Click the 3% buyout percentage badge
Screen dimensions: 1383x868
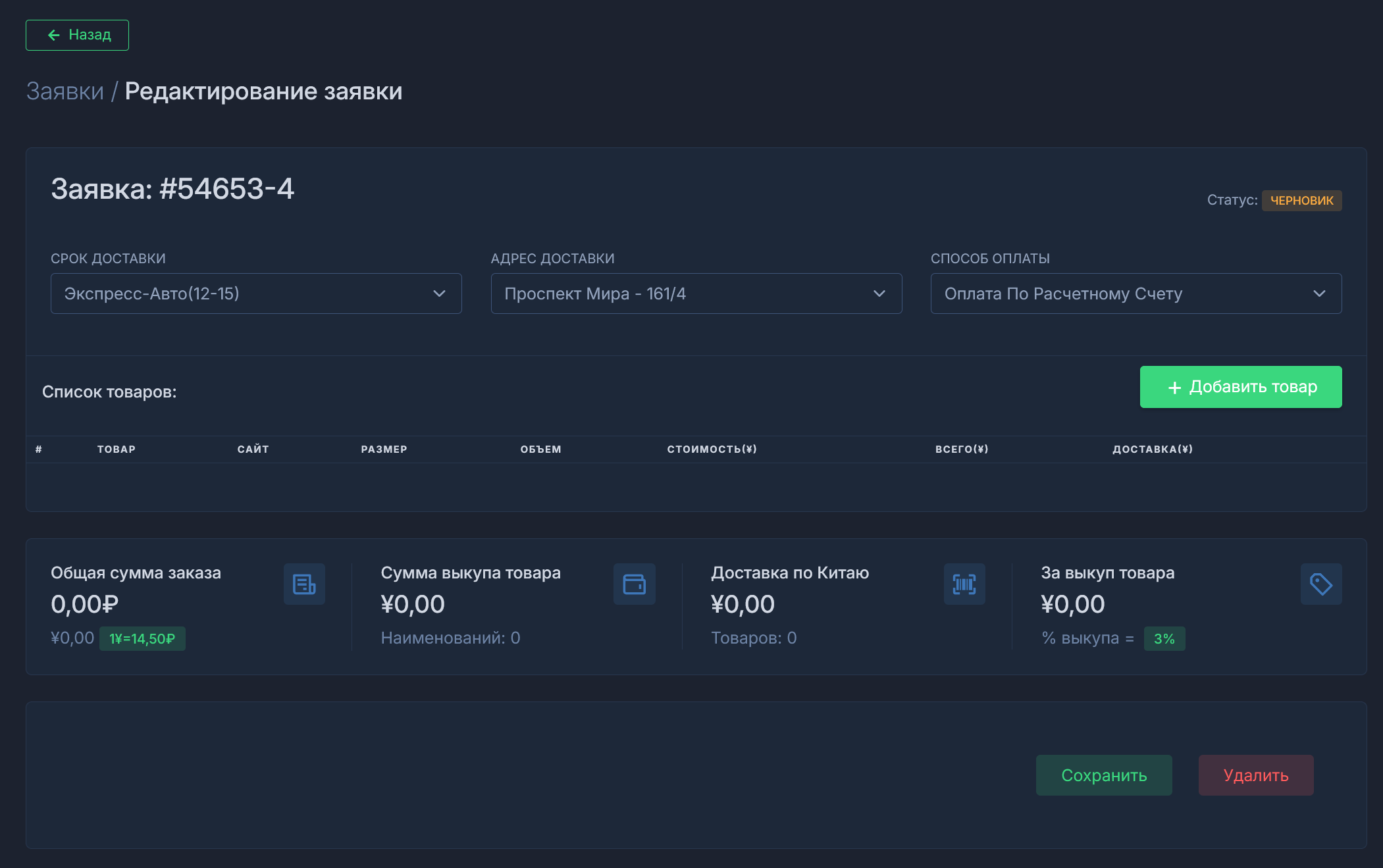(1164, 638)
